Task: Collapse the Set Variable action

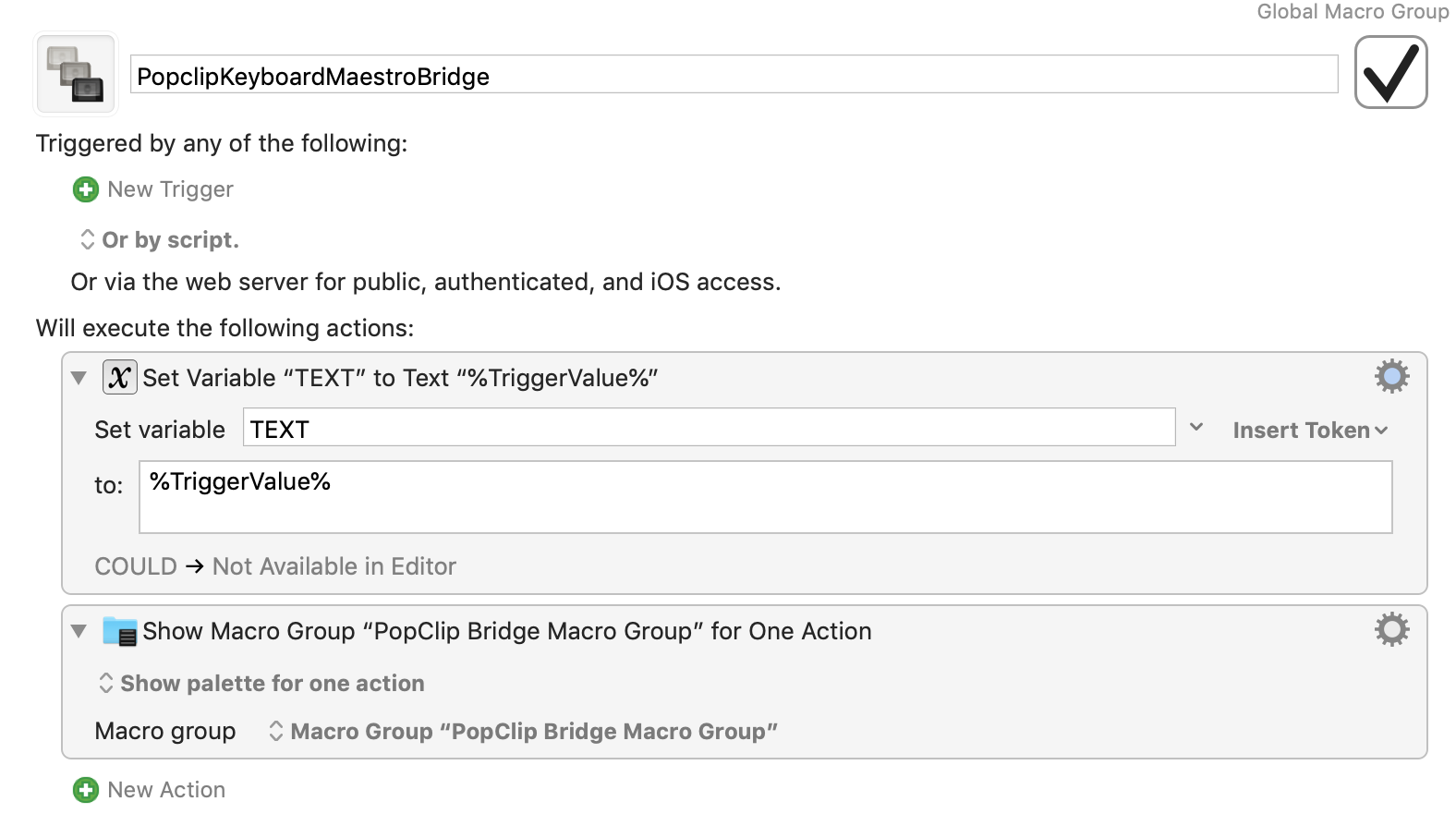Action: (79, 378)
